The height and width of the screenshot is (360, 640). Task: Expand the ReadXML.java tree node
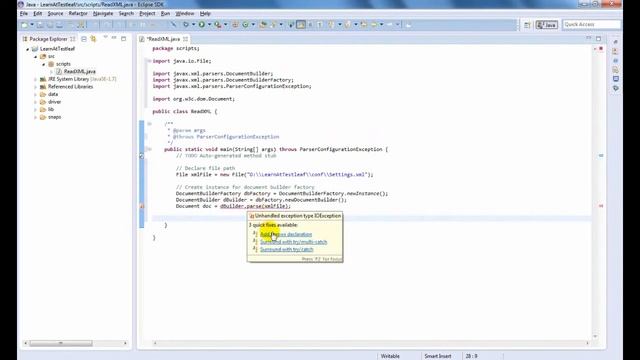point(51,72)
